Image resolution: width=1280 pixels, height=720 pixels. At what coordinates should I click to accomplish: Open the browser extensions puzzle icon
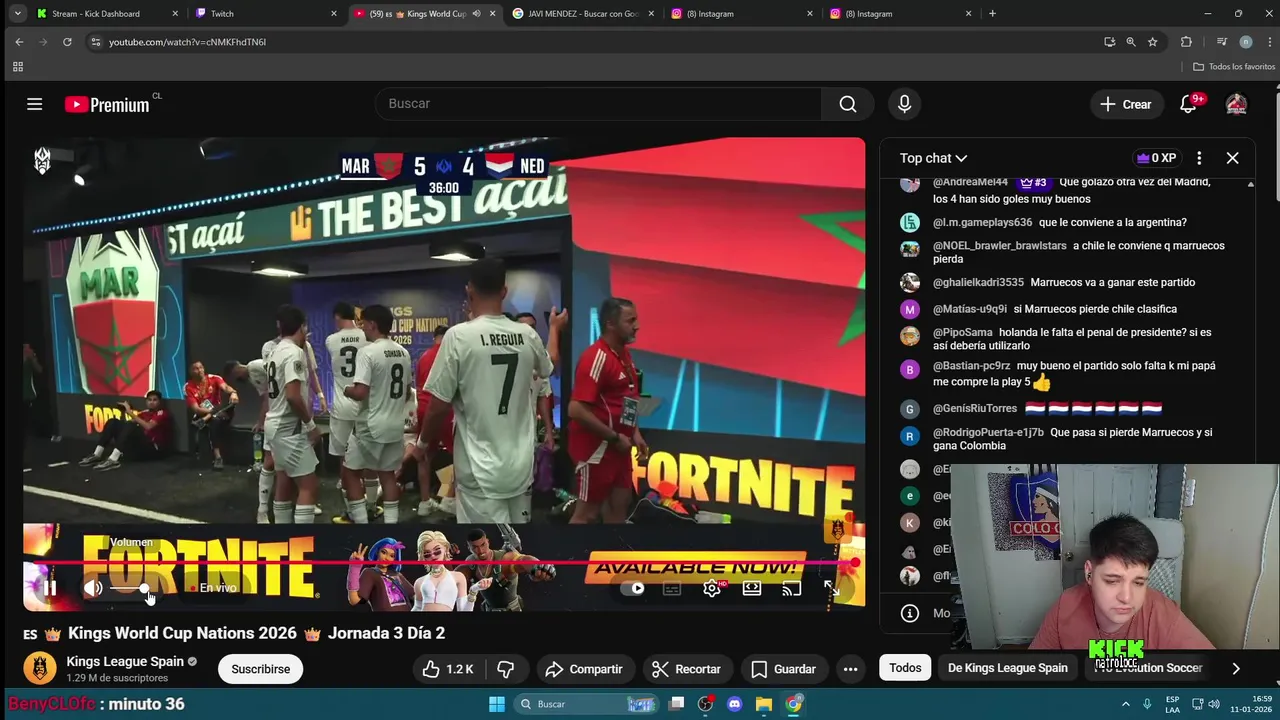(1186, 42)
